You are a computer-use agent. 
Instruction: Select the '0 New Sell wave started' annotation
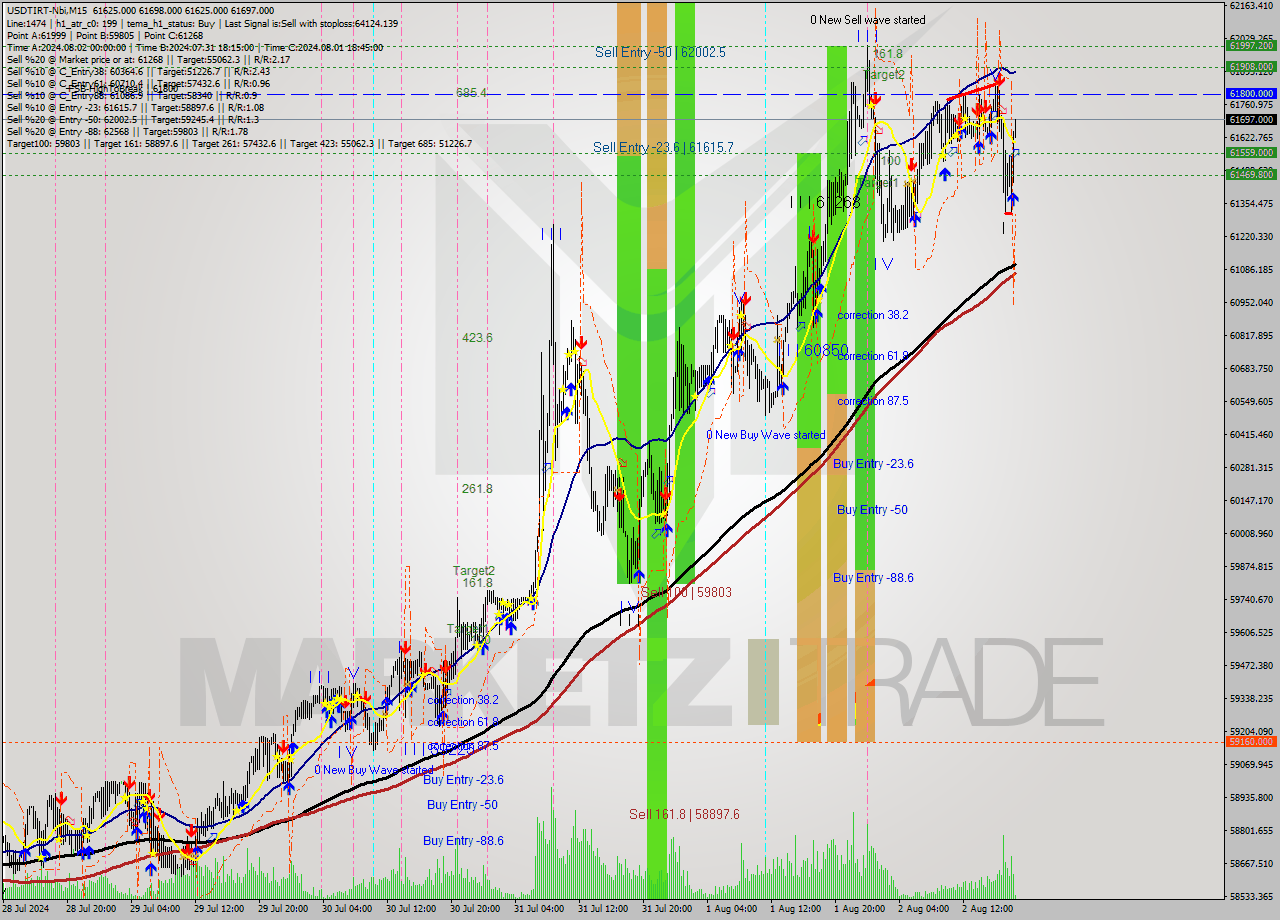coord(867,20)
